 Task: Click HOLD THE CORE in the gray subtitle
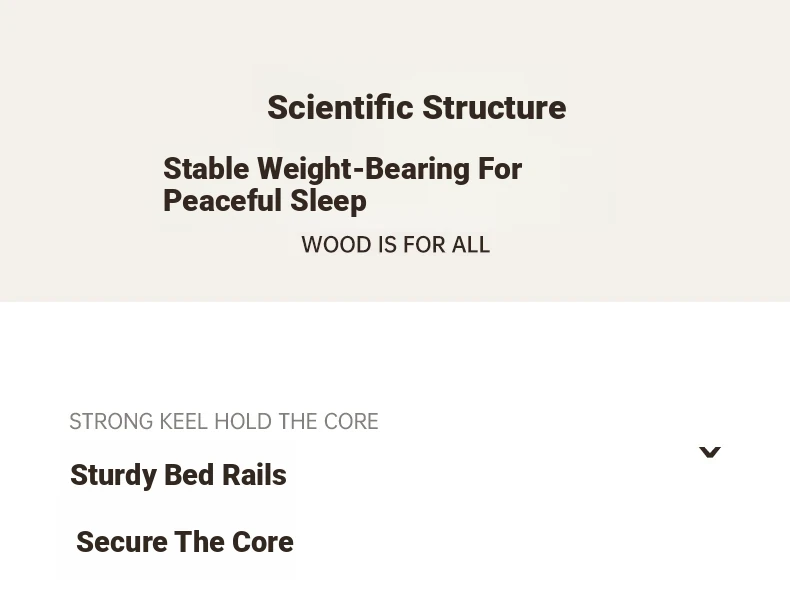click(x=296, y=422)
